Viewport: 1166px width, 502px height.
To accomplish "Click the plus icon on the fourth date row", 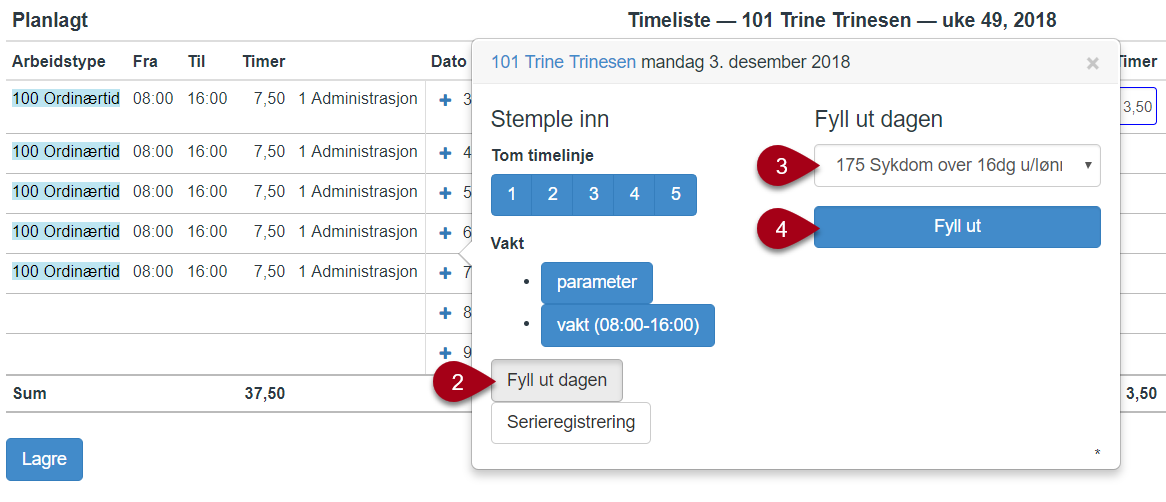I will coord(445,234).
